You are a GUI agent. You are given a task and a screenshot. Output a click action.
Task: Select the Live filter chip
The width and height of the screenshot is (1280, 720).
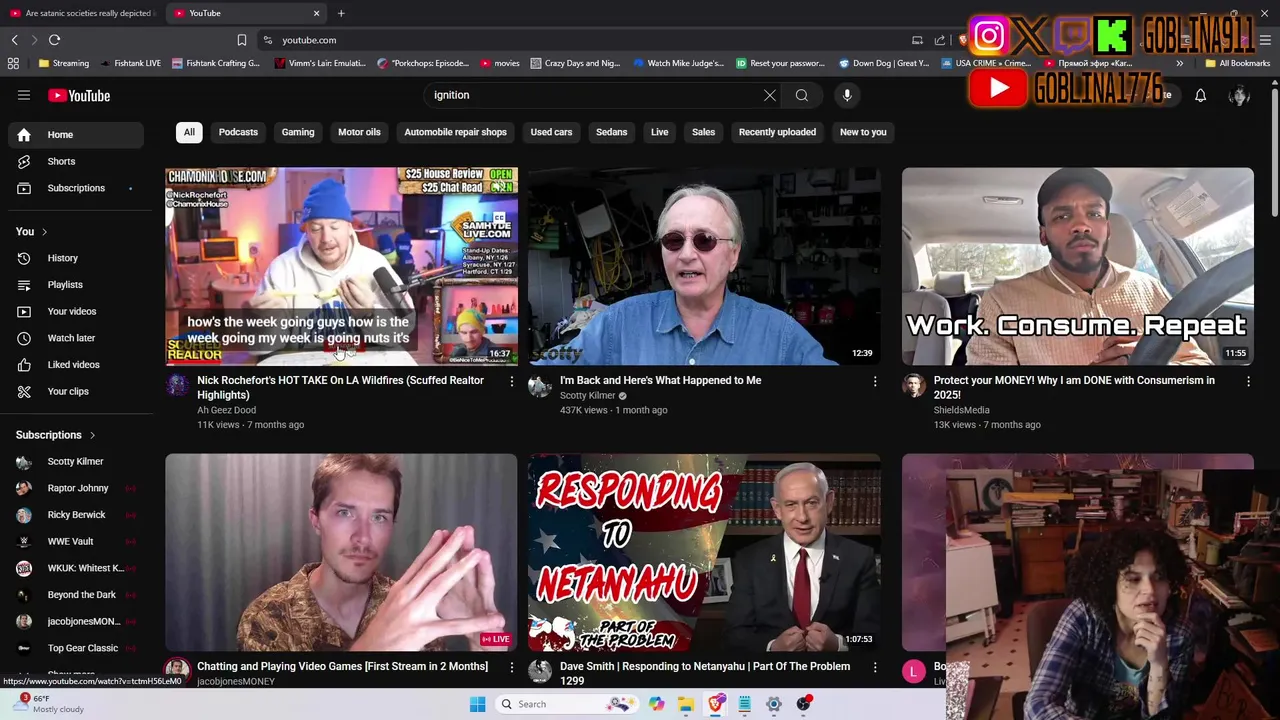pyautogui.click(x=660, y=132)
